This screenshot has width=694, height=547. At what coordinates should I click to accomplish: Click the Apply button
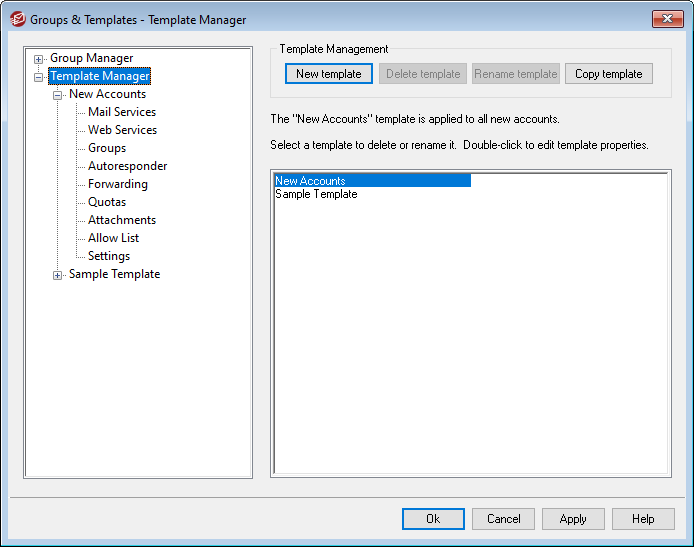coord(573,519)
